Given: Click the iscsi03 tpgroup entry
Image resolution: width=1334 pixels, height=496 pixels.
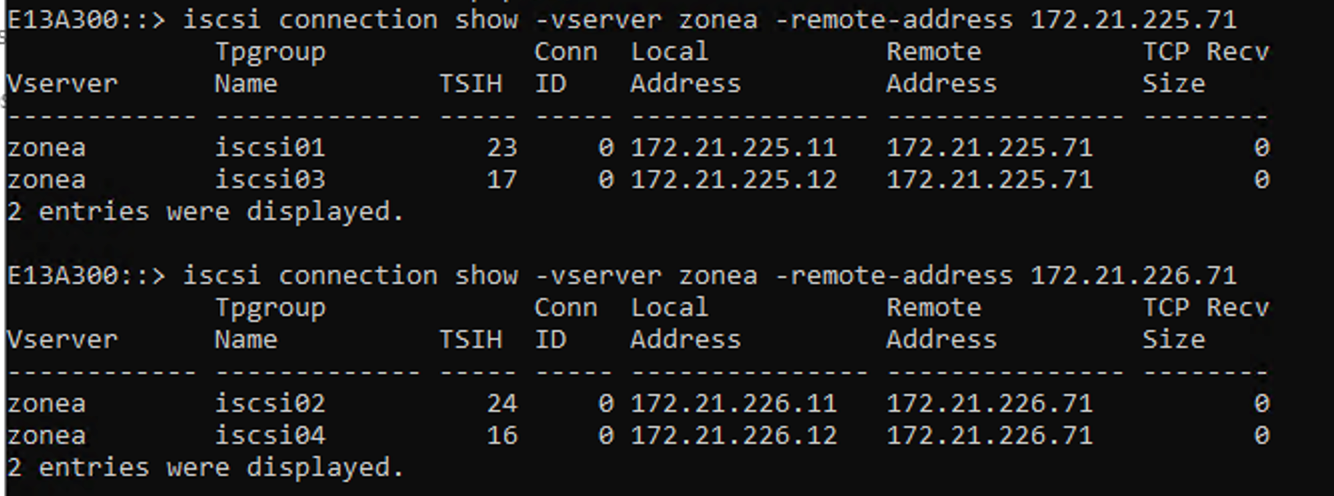Looking at the screenshot, I should click(x=270, y=180).
